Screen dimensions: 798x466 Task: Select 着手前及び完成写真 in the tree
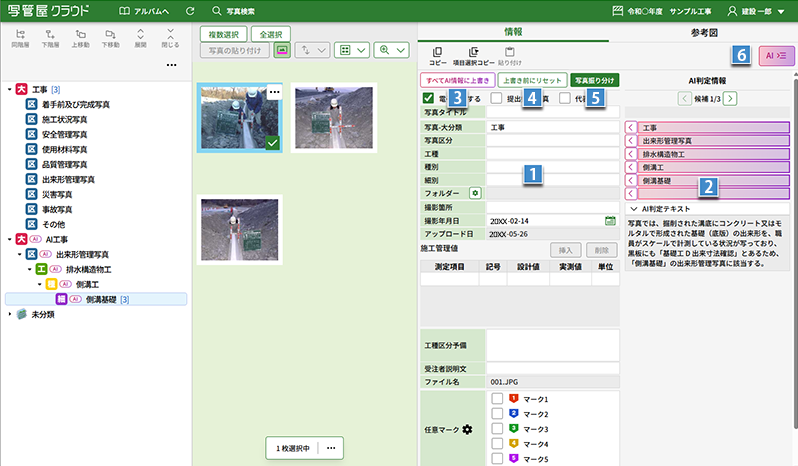(76, 104)
